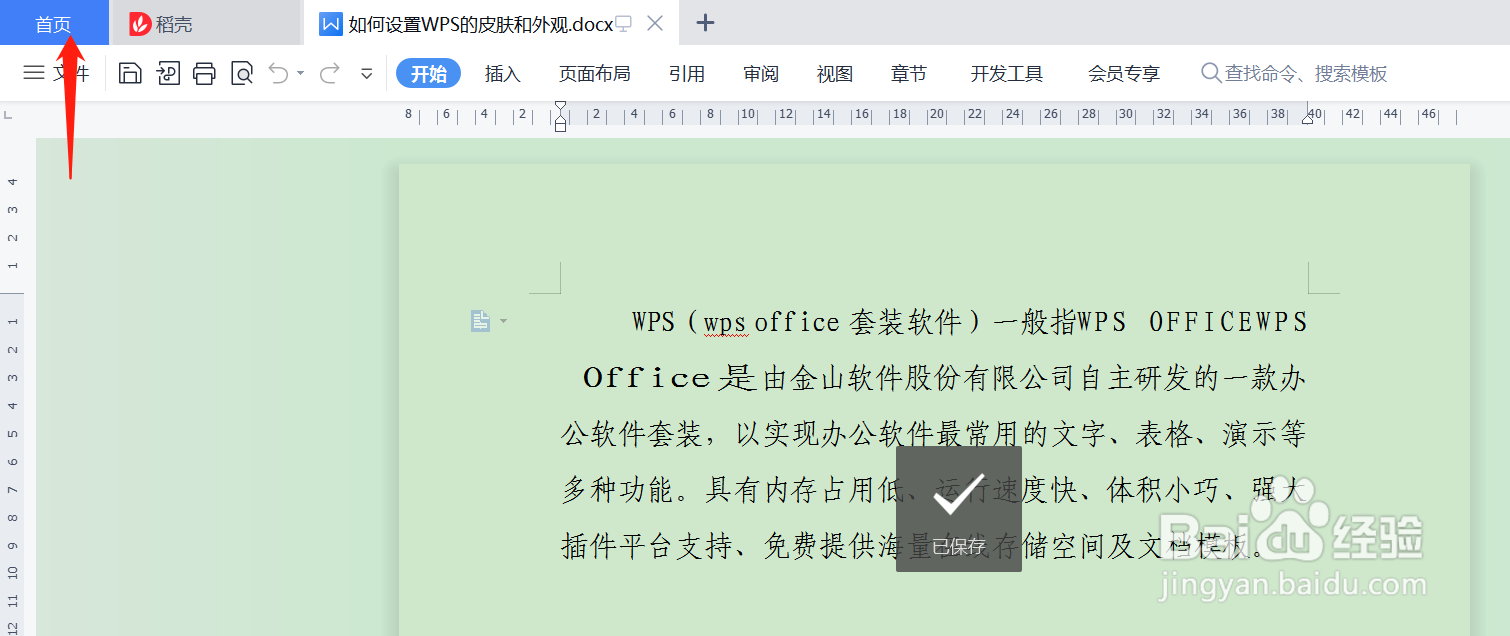This screenshot has height=636, width=1510.
Task: Open the 开发工具 ribbon tab
Action: (x=1007, y=74)
